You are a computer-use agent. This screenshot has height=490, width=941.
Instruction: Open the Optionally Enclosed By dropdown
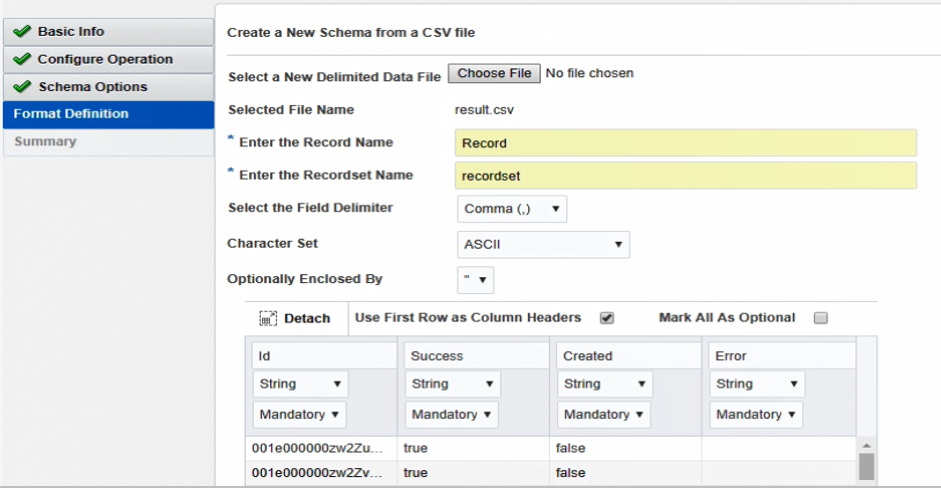point(476,279)
